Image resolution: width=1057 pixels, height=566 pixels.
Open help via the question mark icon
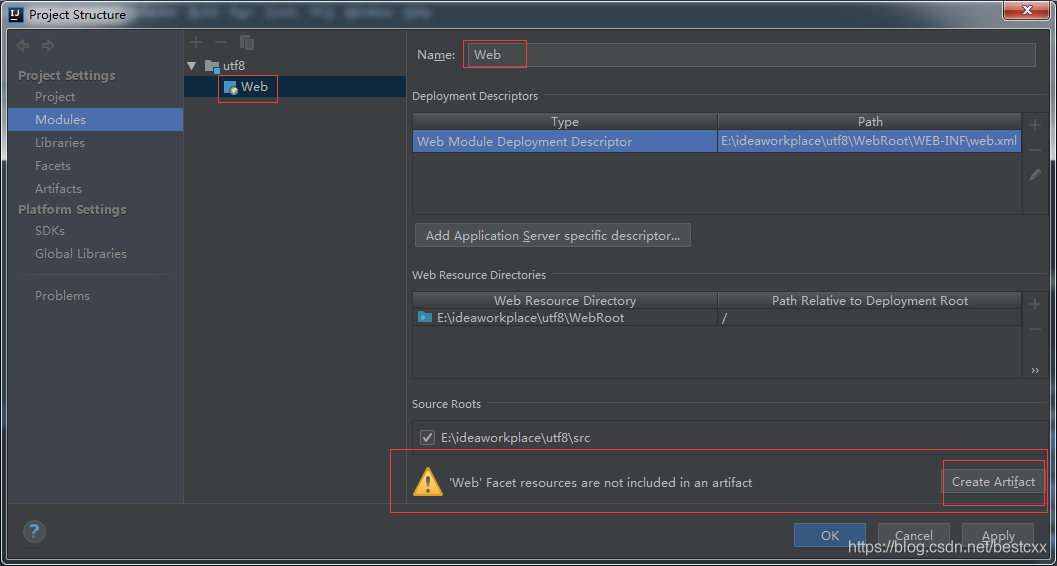coord(34,531)
